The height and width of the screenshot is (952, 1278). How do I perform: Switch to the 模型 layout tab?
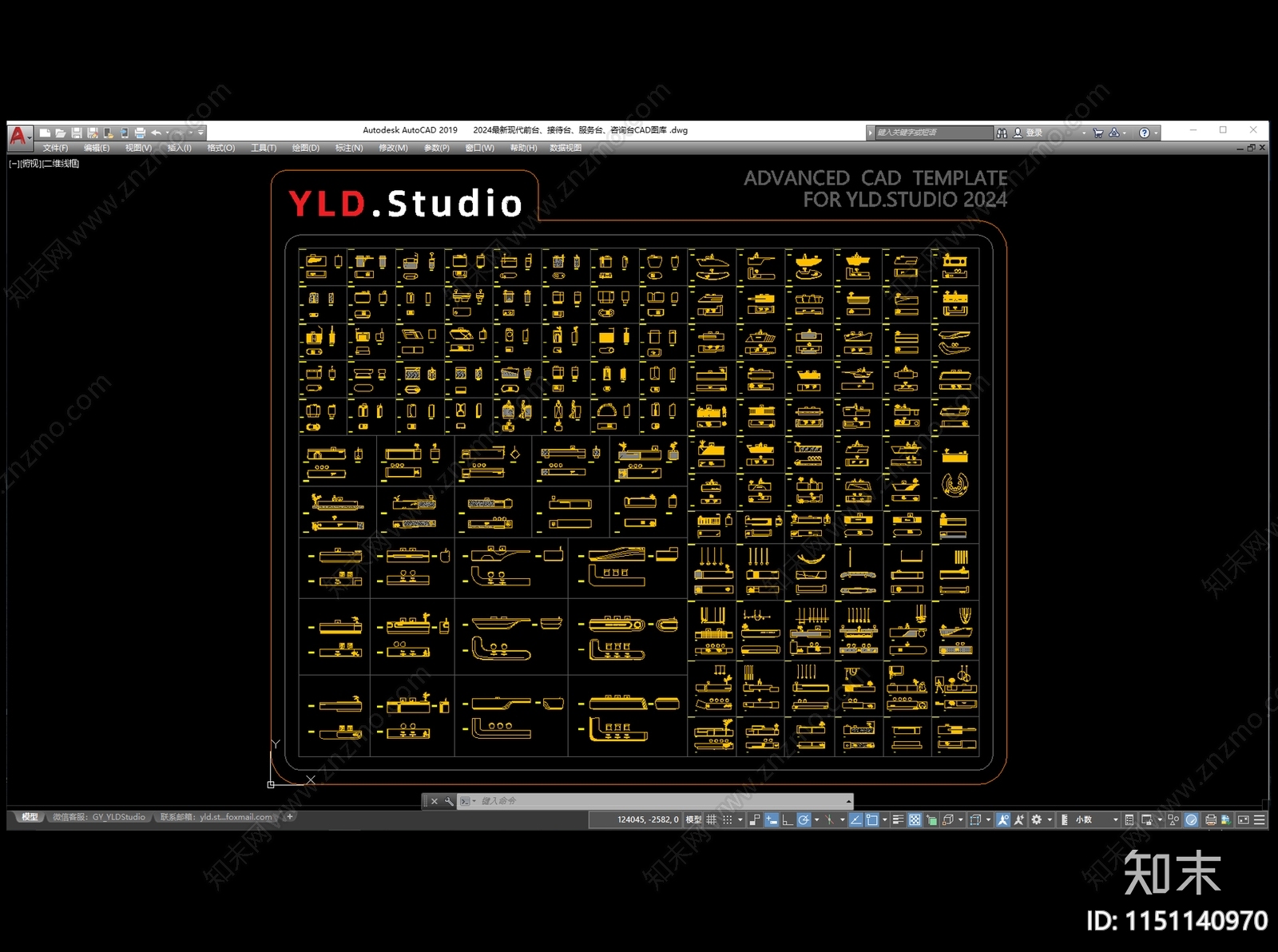point(30,817)
